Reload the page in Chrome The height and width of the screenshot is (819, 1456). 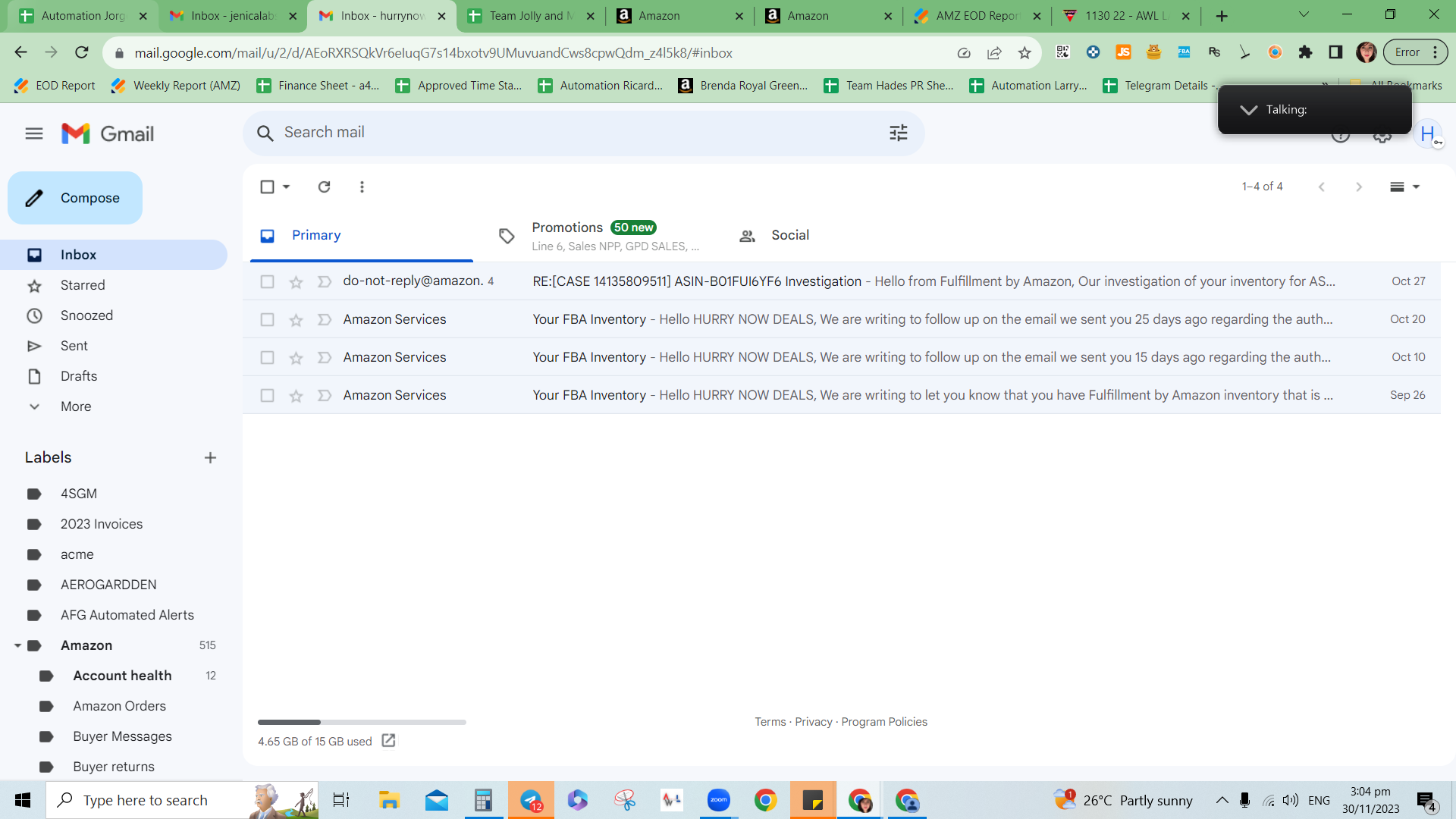[x=82, y=52]
